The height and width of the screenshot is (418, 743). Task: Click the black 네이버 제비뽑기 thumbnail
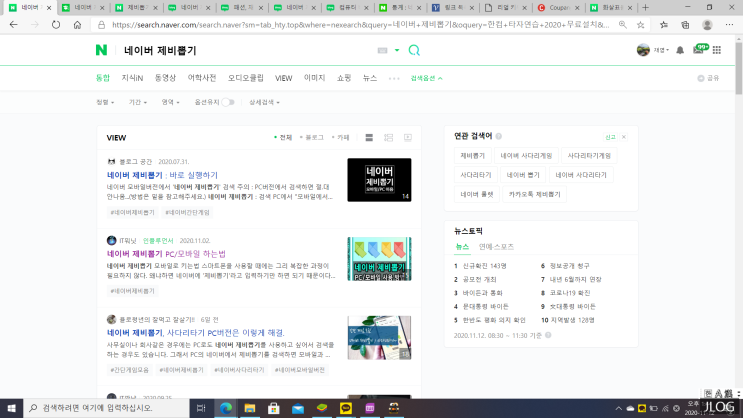(x=379, y=180)
